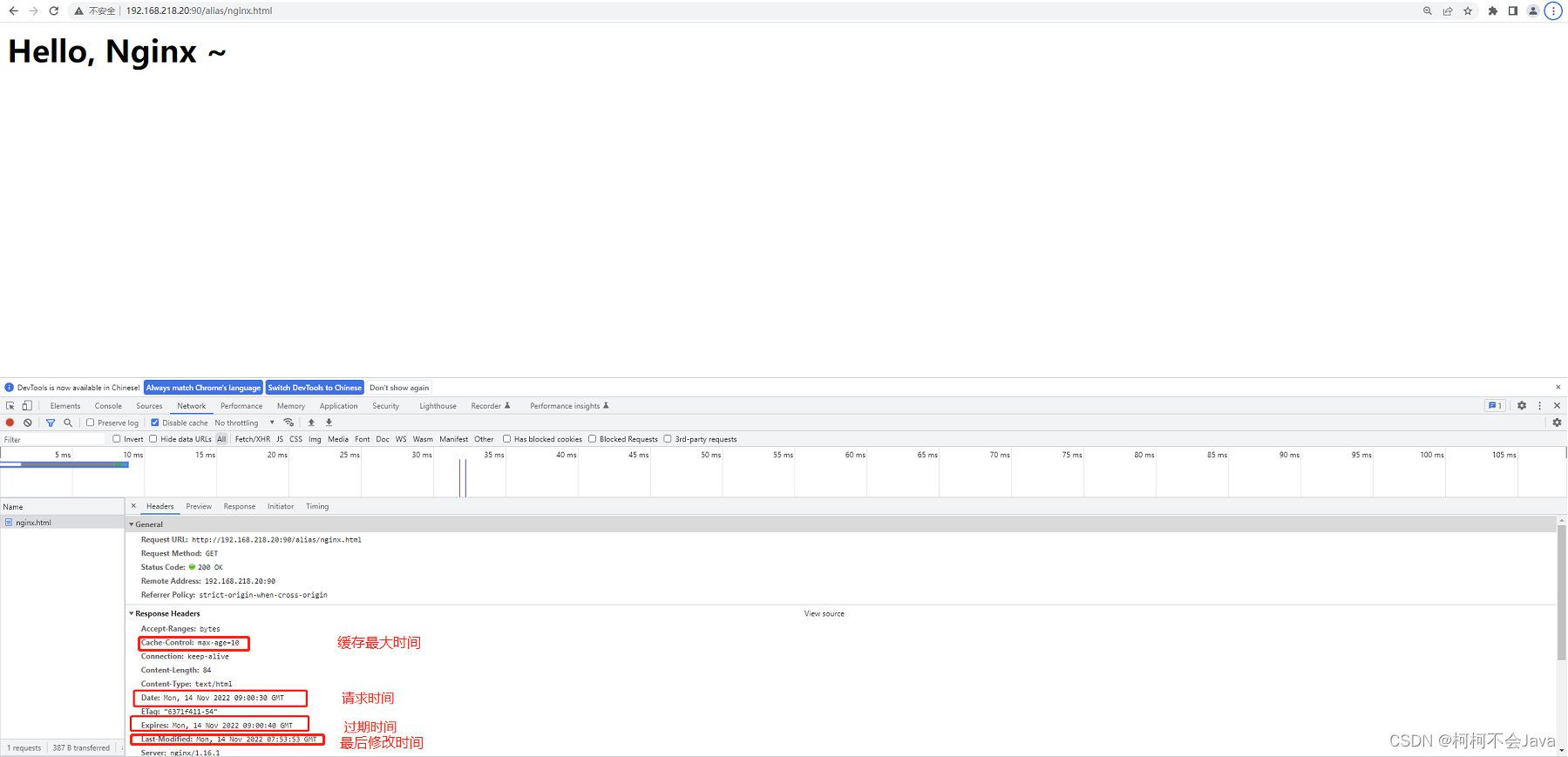
Task: Uncheck the Disable cache checkbox
Action: click(x=155, y=422)
